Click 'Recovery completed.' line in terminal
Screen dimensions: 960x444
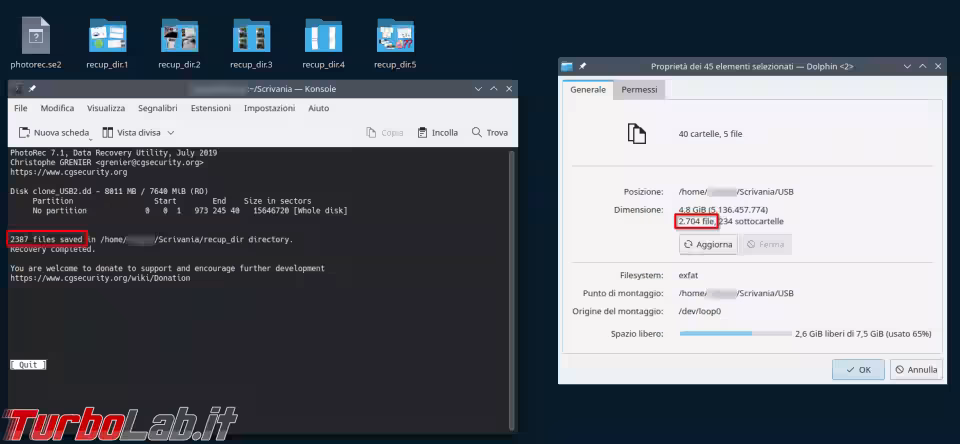[53, 249]
